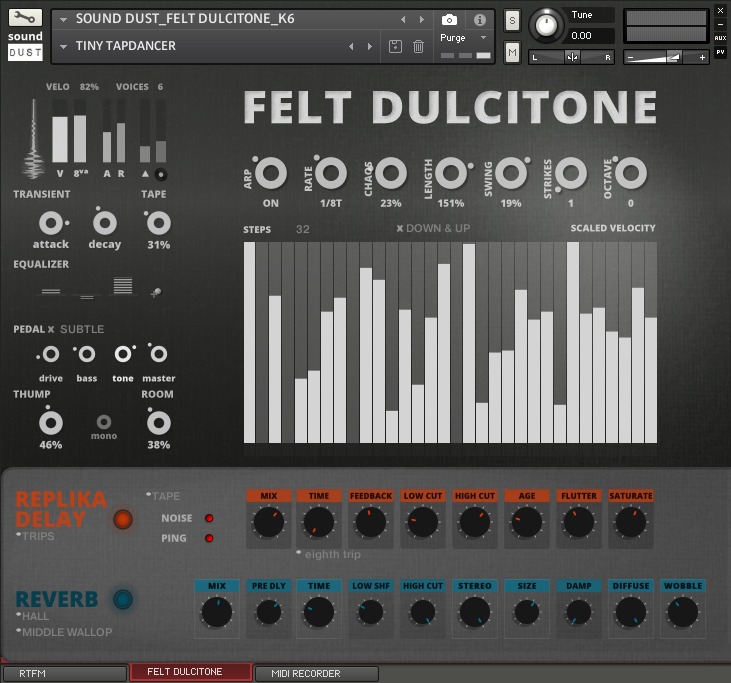The image size is (731, 683).
Task: Open the TINY TAPDANCER preset dropdown
Action: point(64,46)
